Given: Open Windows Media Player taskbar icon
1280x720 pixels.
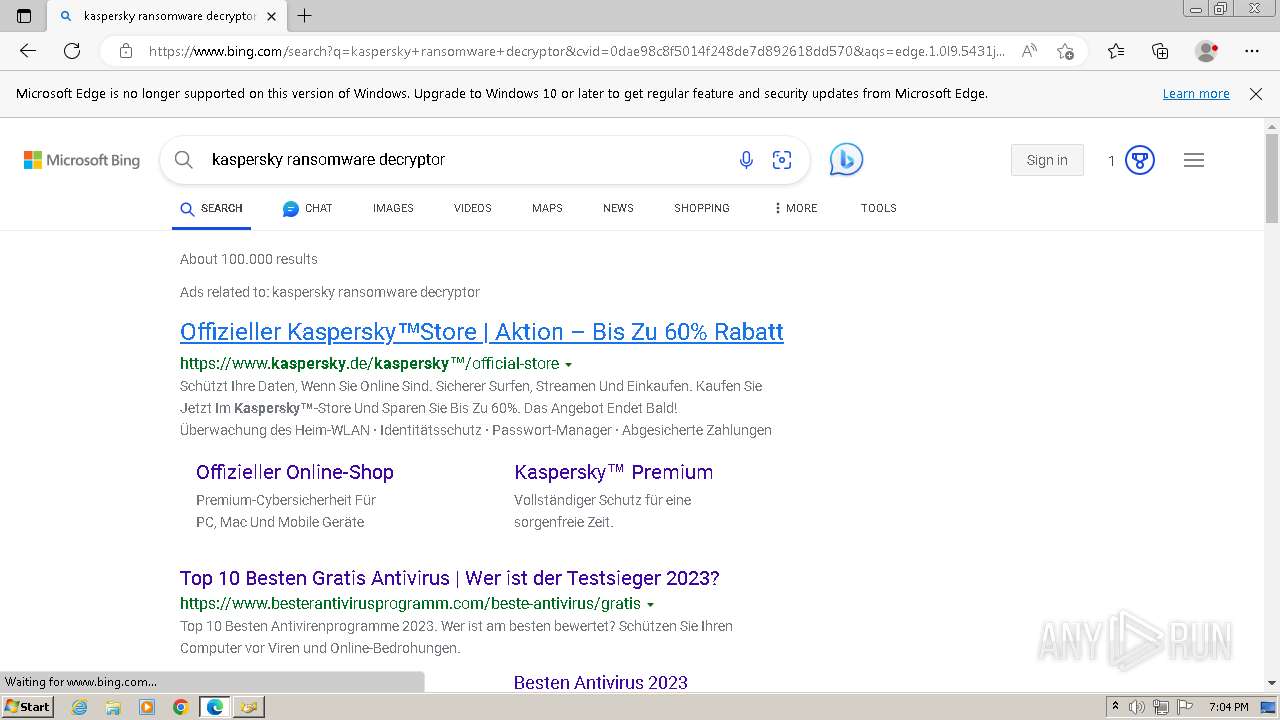Looking at the screenshot, I should click(x=147, y=707).
